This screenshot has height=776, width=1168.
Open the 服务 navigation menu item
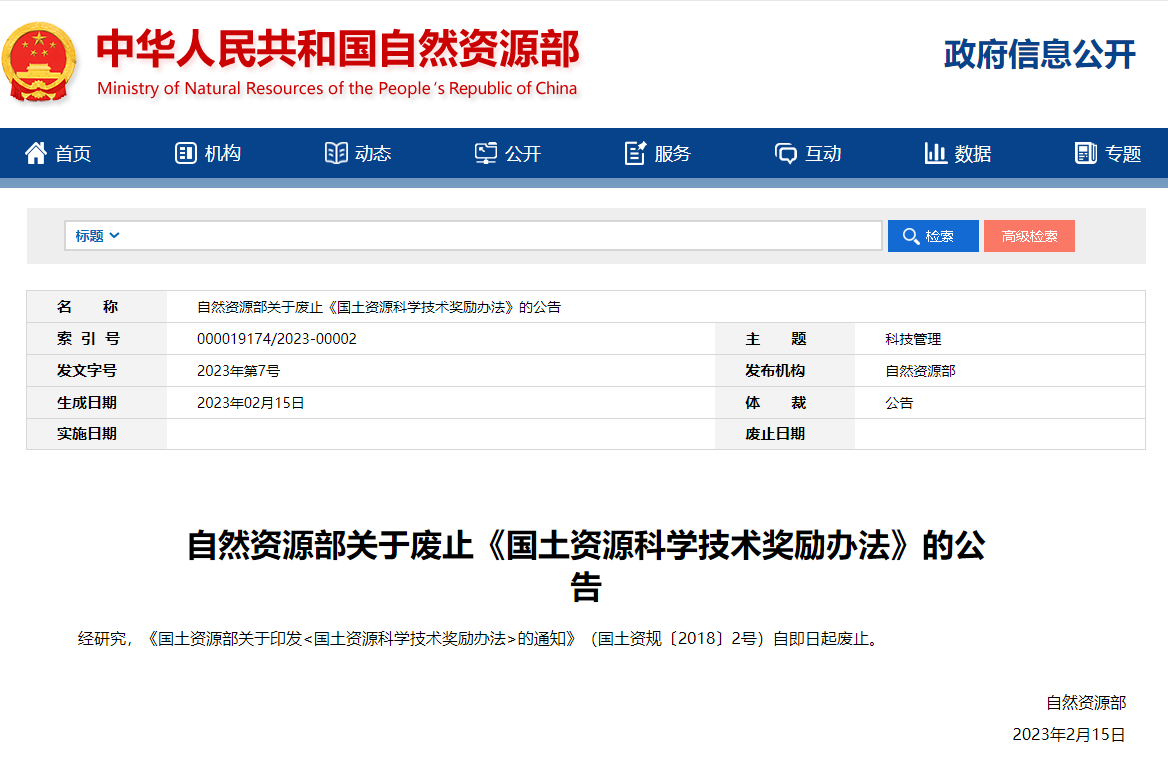[x=672, y=153]
